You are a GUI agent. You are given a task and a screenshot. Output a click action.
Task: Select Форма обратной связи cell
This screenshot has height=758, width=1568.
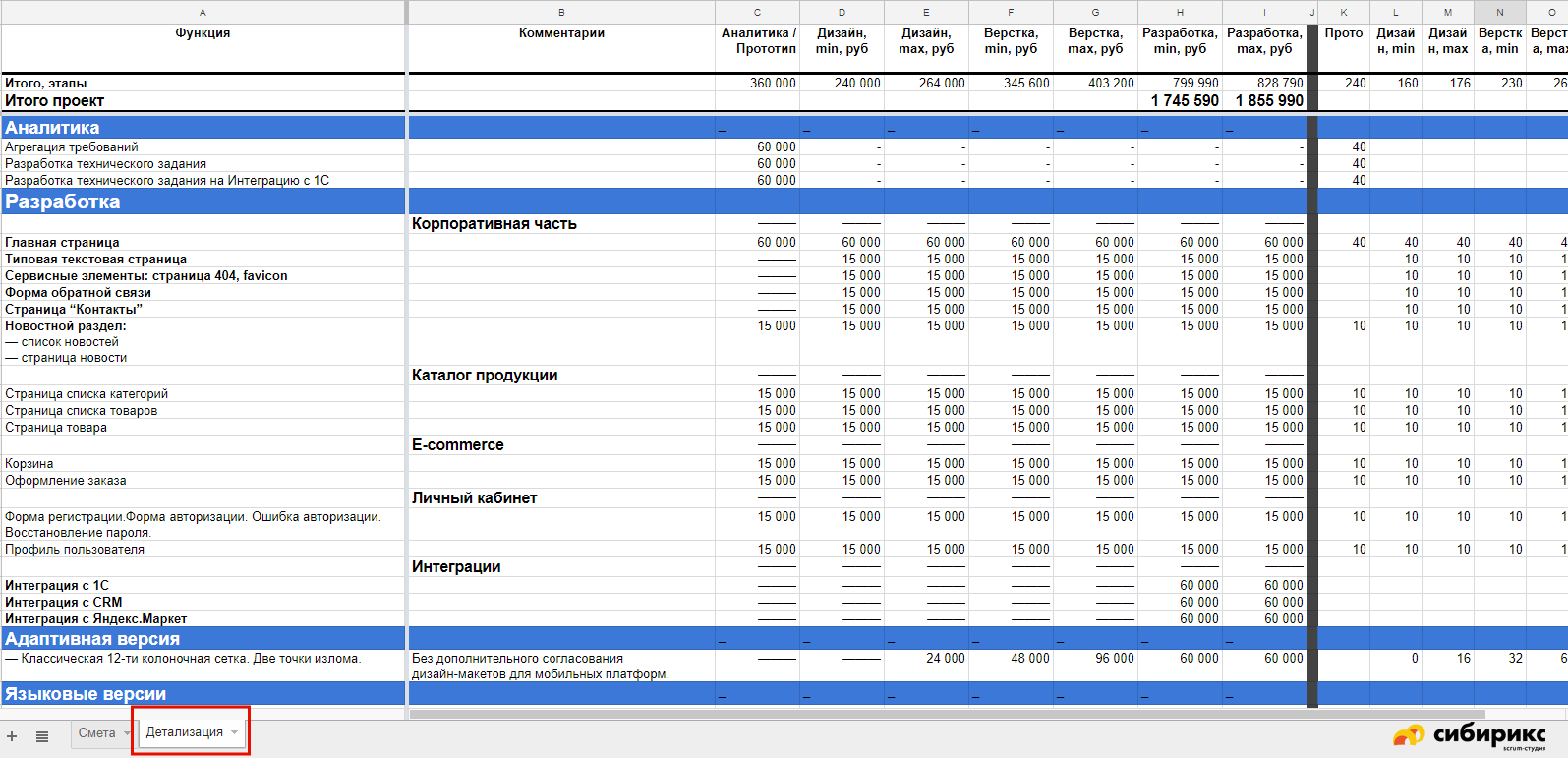click(203, 292)
